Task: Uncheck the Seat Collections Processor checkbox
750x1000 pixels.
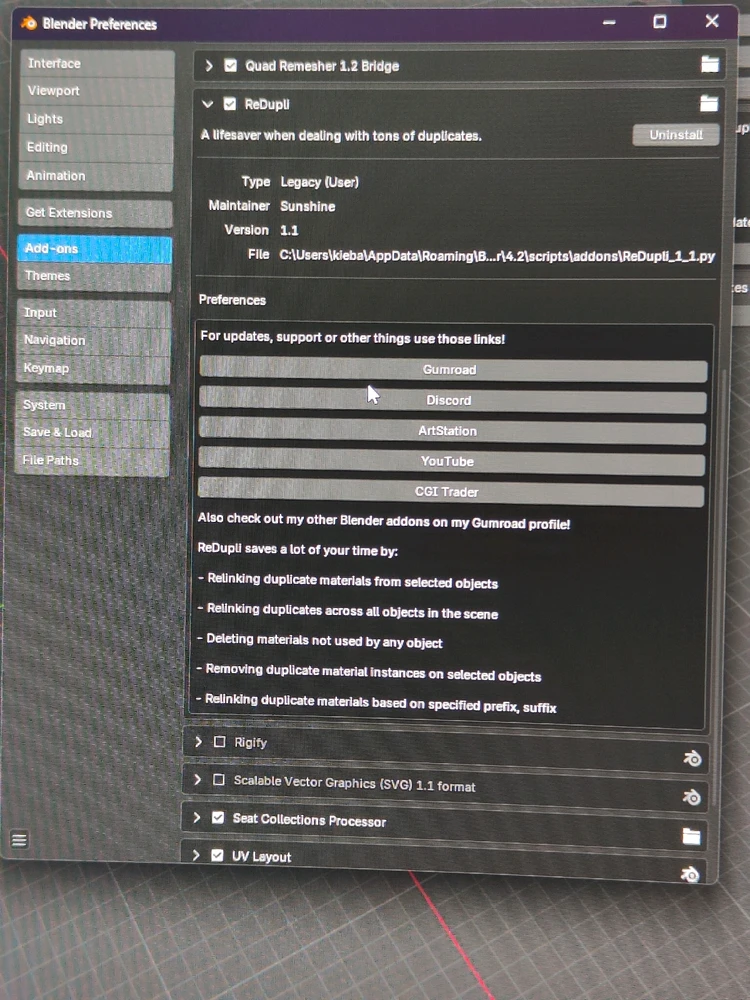Action: point(218,818)
